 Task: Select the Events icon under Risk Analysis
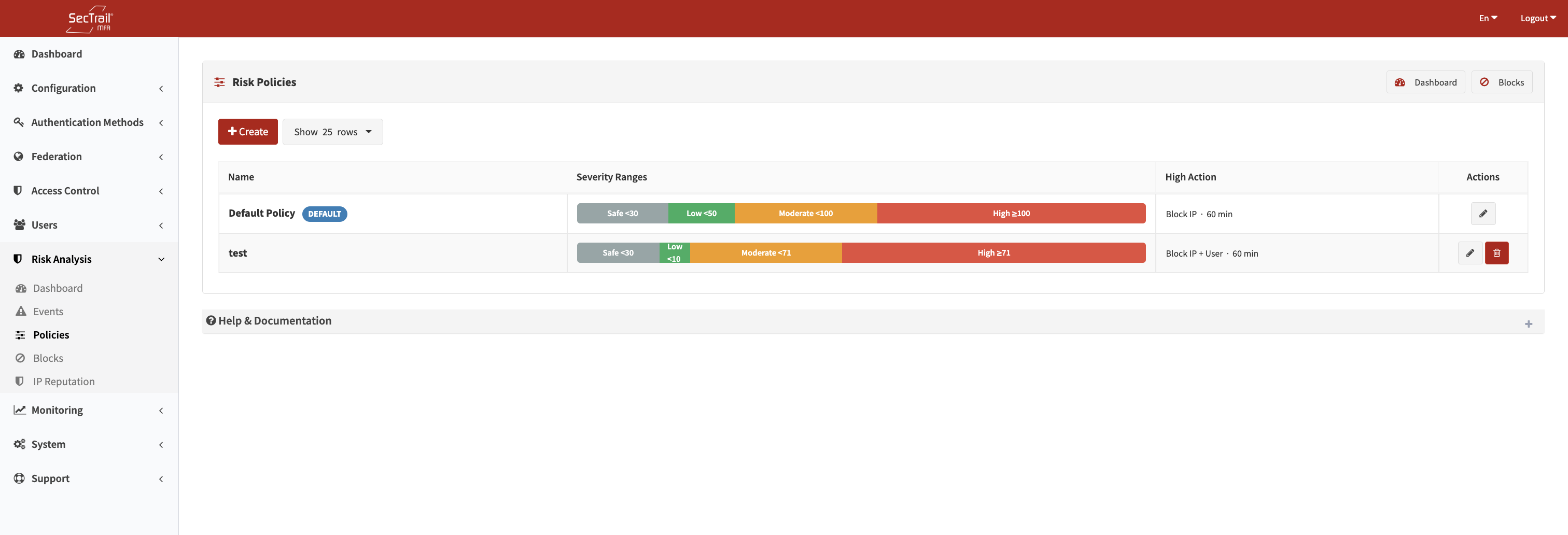pyautogui.click(x=21, y=311)
